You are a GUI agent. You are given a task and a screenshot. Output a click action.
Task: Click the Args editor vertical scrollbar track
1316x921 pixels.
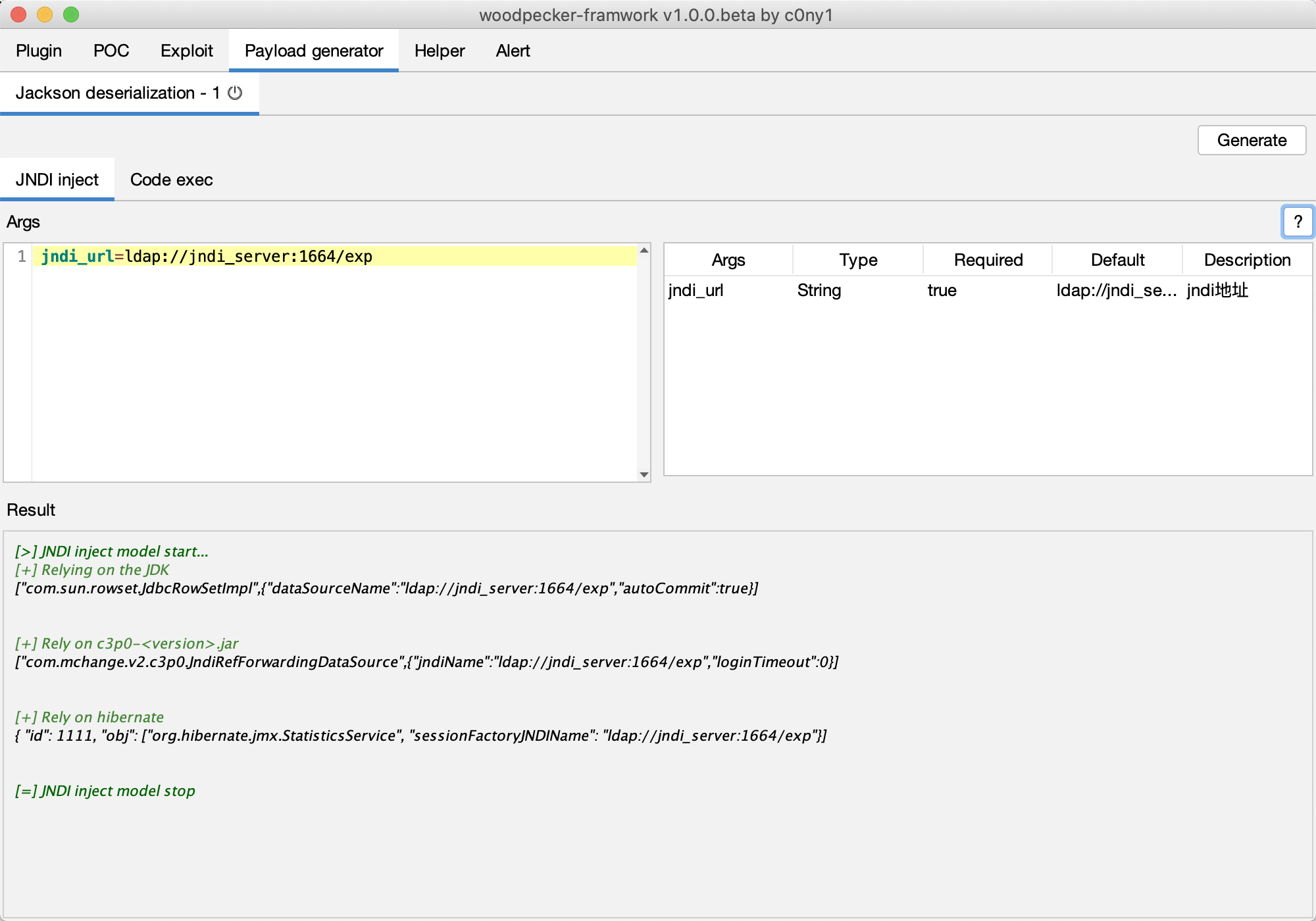click(644, 362)
